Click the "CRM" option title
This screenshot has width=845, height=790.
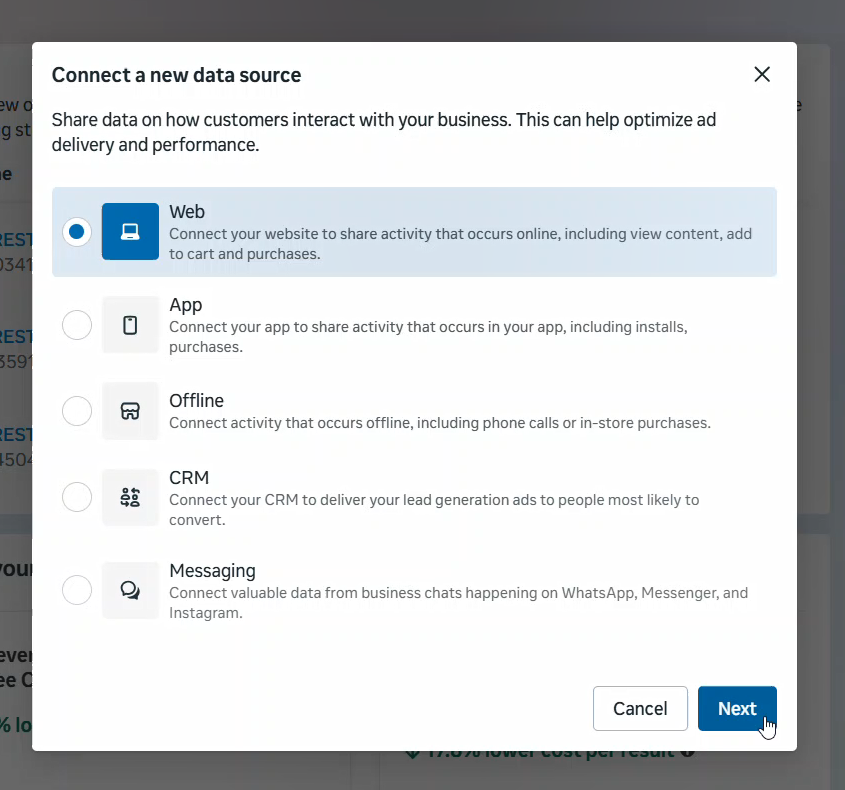189,478
